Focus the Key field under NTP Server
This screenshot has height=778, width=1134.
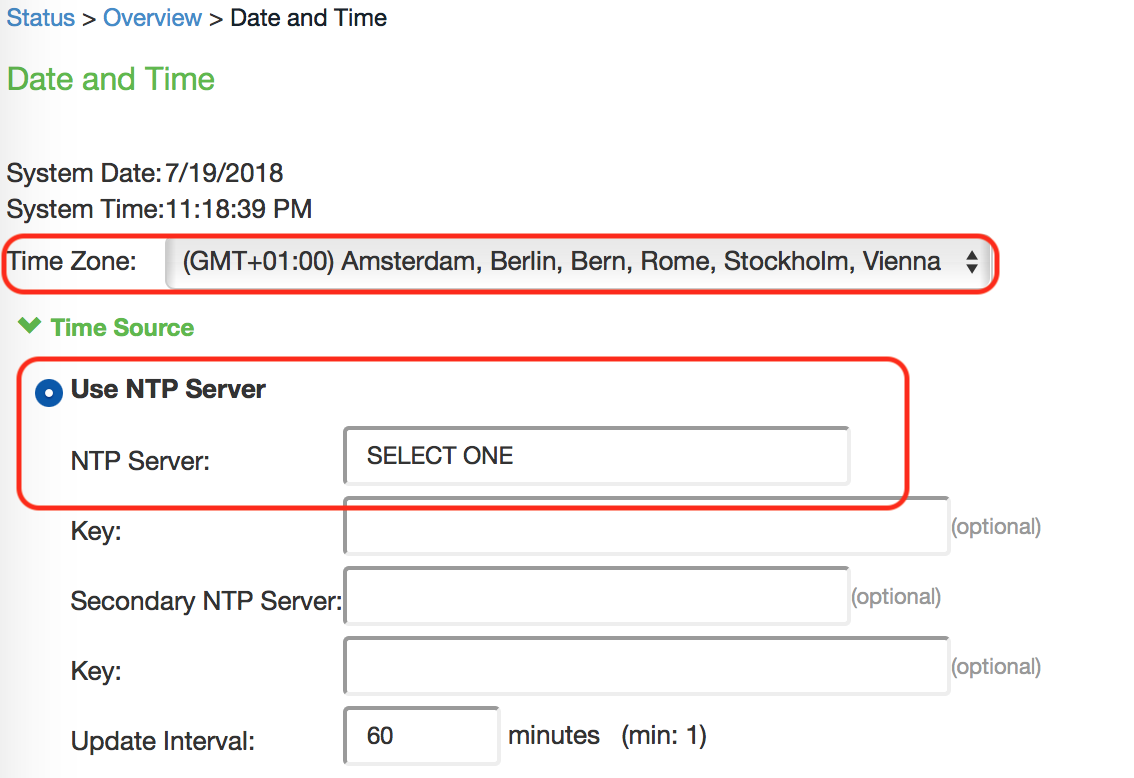646,526
